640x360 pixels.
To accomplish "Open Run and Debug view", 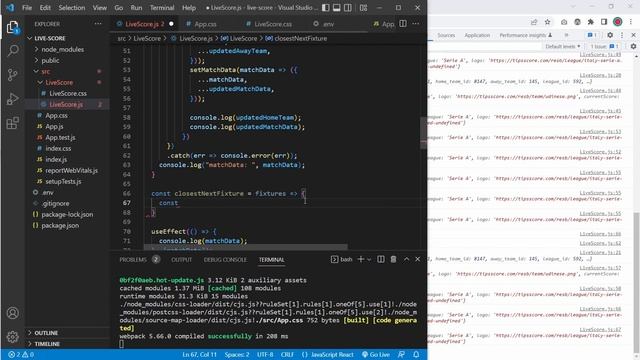I will pos(13,99).
